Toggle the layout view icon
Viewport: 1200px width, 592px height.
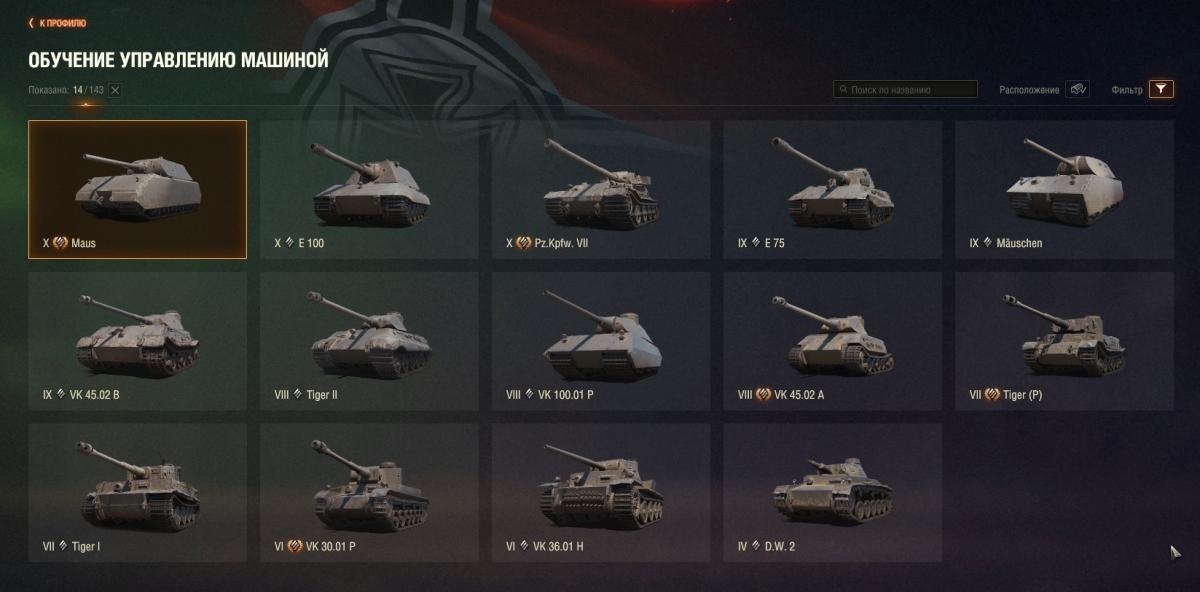(x=1077, y=89)
